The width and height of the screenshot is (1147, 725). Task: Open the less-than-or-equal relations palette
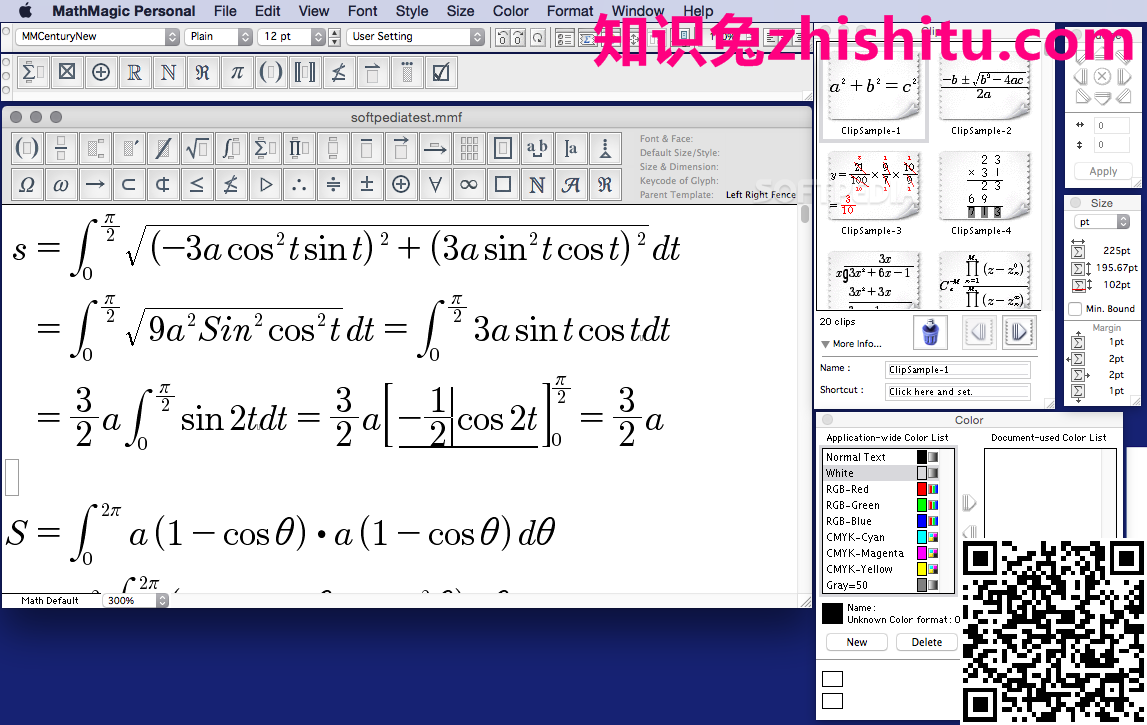point(197,184)
